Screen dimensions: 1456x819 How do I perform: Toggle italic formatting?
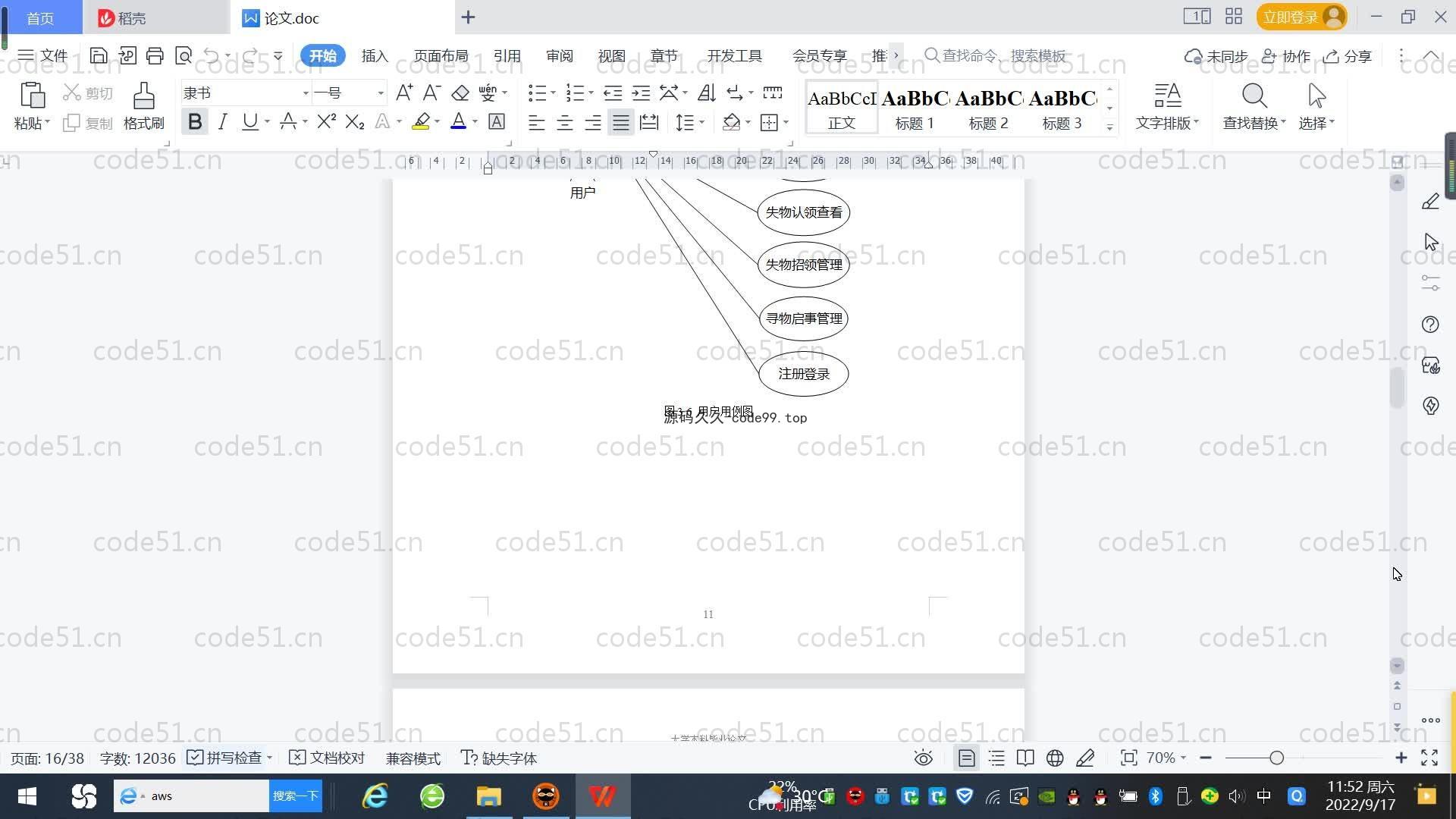point(222,122)
